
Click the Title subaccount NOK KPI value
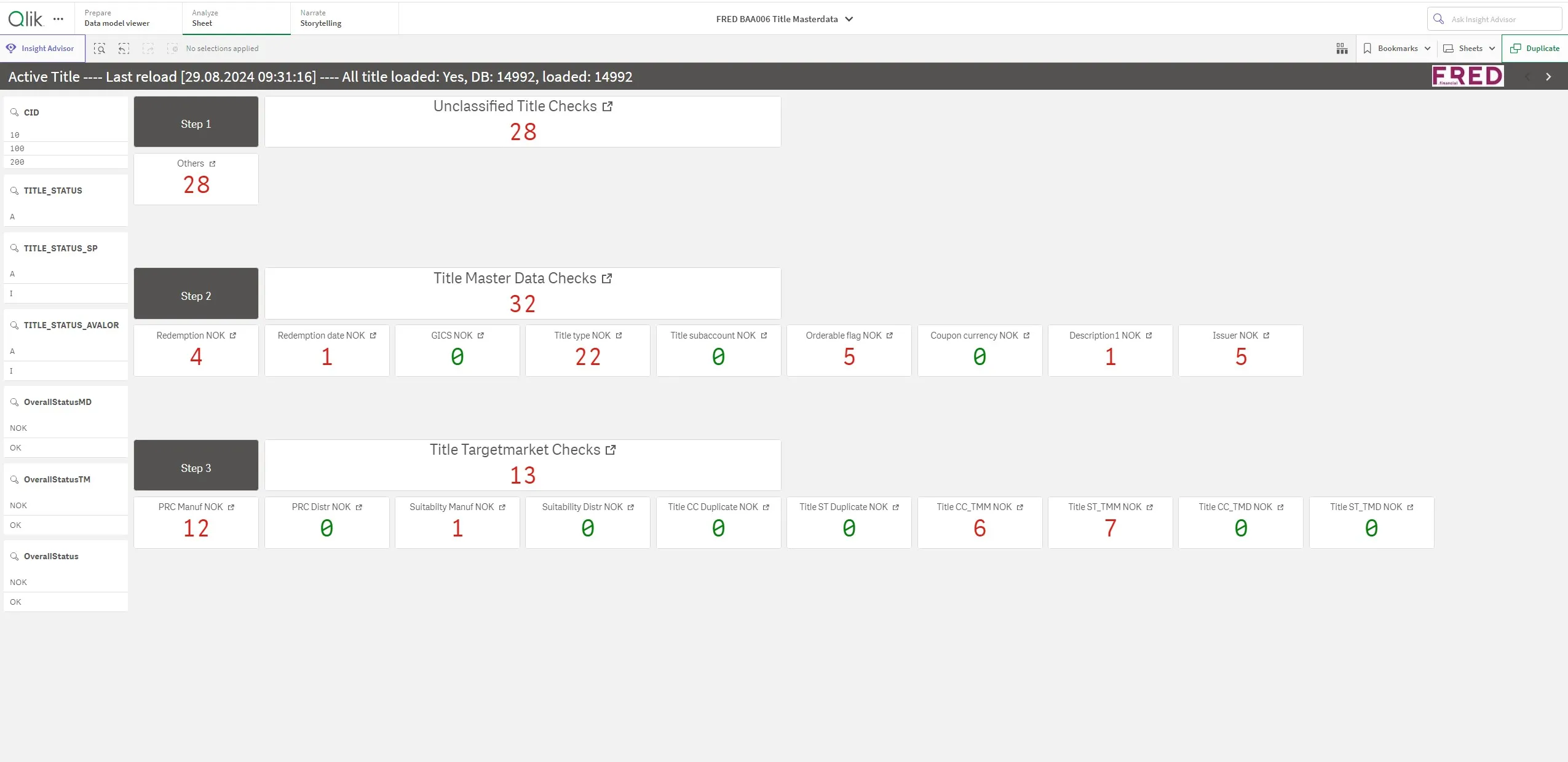(x=718, y=357)
